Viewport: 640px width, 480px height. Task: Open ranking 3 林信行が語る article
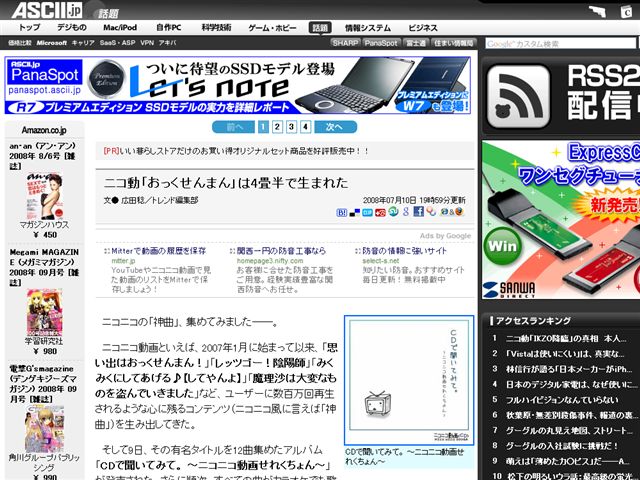pyautogui.click(x=569, y=369)
